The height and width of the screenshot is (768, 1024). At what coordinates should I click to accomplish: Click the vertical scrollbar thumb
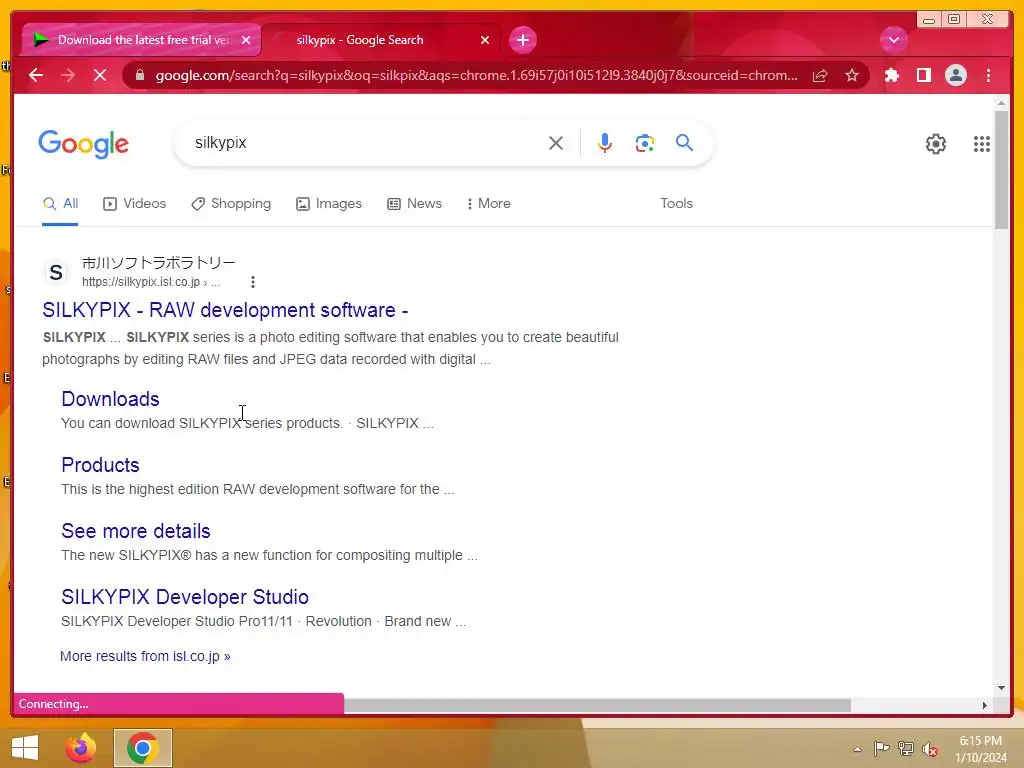click(1001, 170)
